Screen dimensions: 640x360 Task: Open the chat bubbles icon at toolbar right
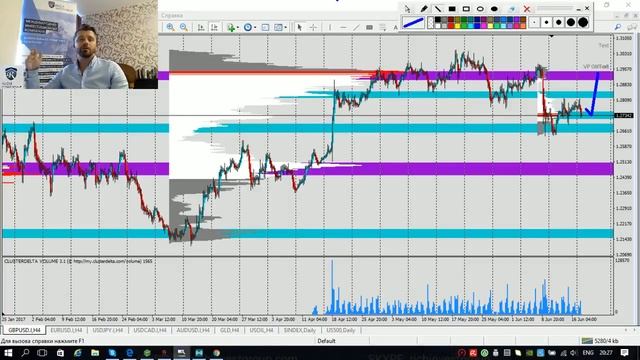(x=632, y=27)
